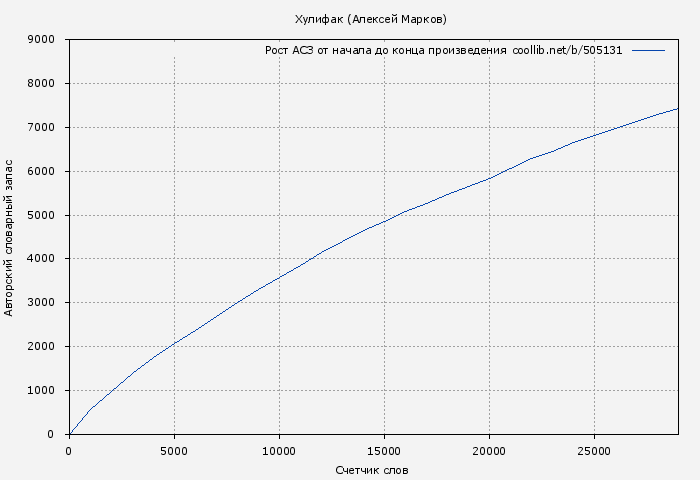Click the 20000 tick label on x-axis
Image resolution: width=700 pixels, height=480 pixels.
click(x=489, y=450)
